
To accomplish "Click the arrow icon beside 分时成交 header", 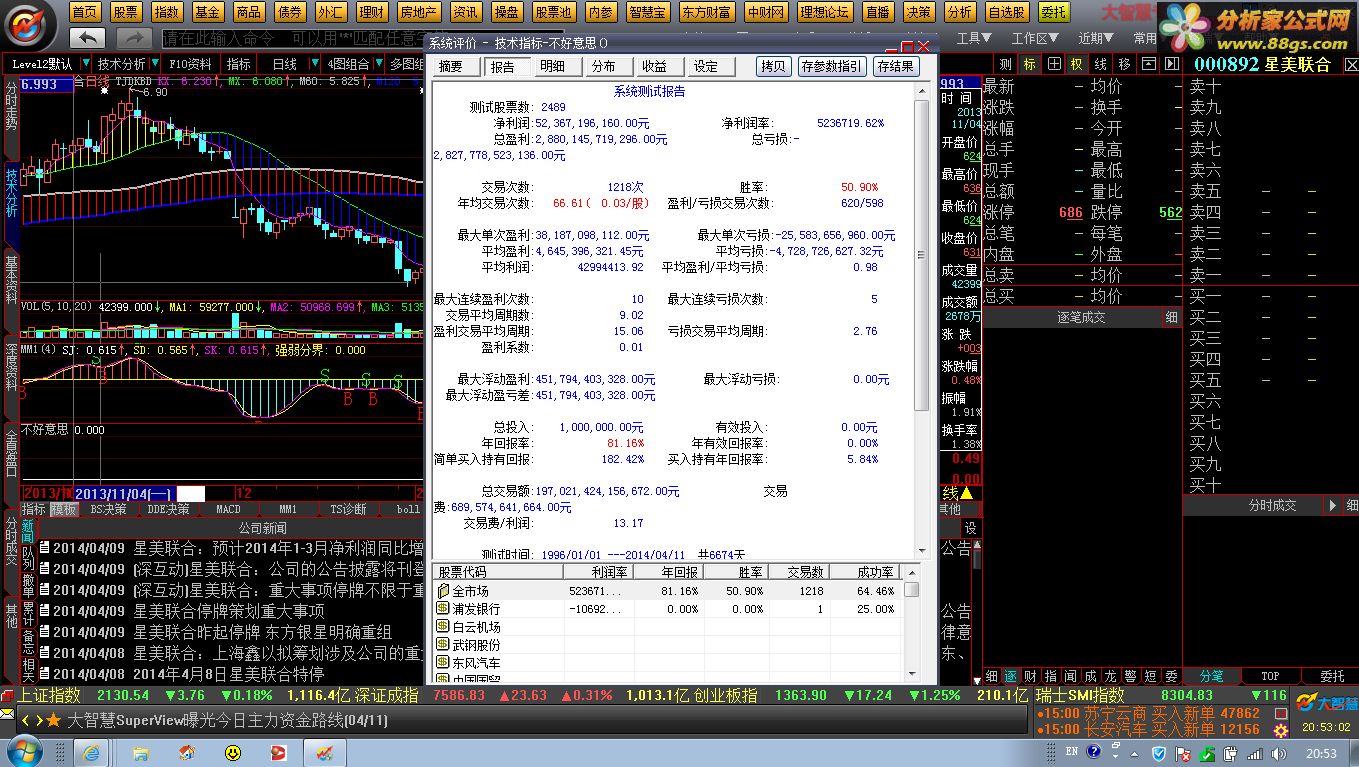I will click(1332, 506).
